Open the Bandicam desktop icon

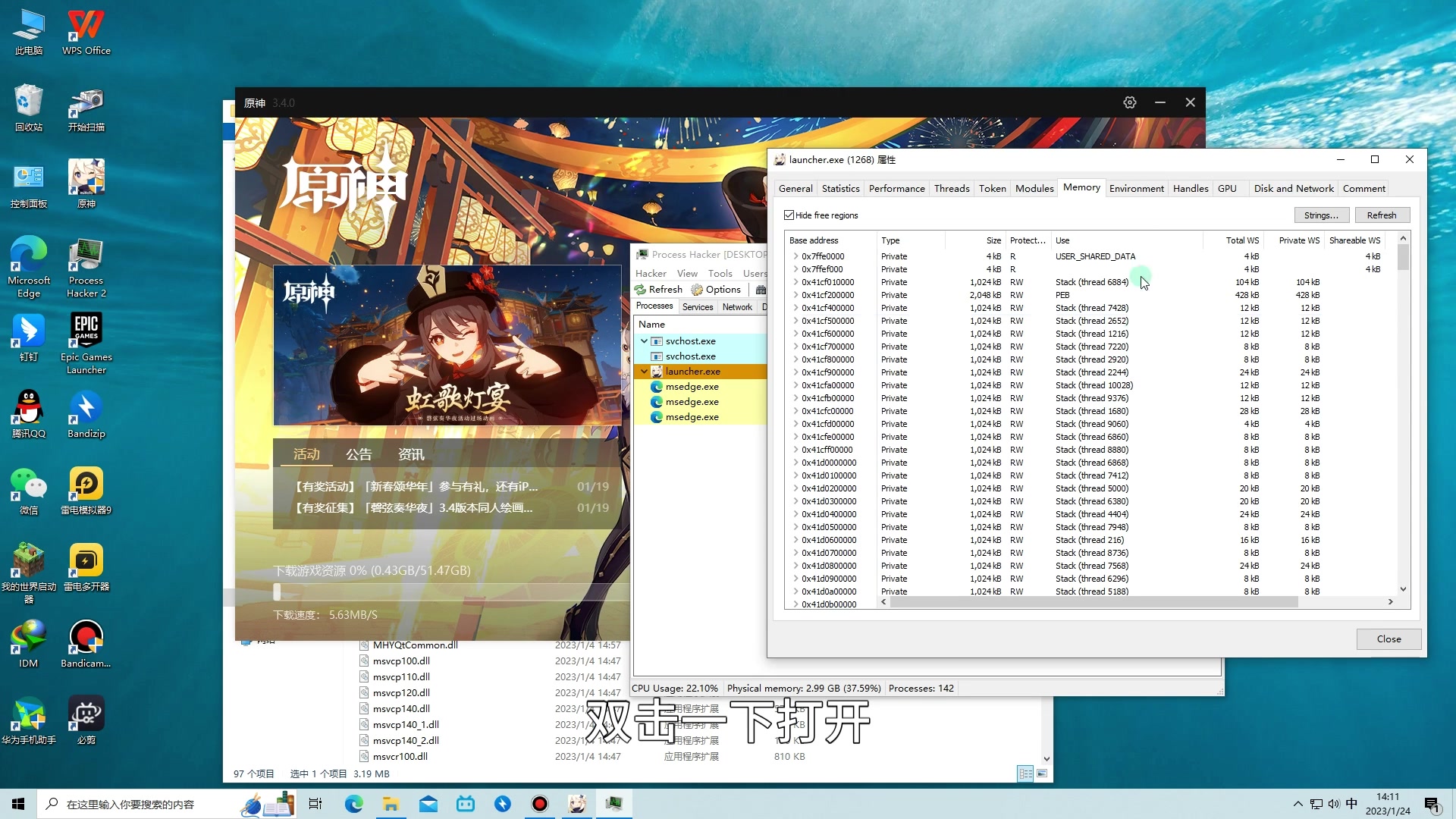click(86, 645)
